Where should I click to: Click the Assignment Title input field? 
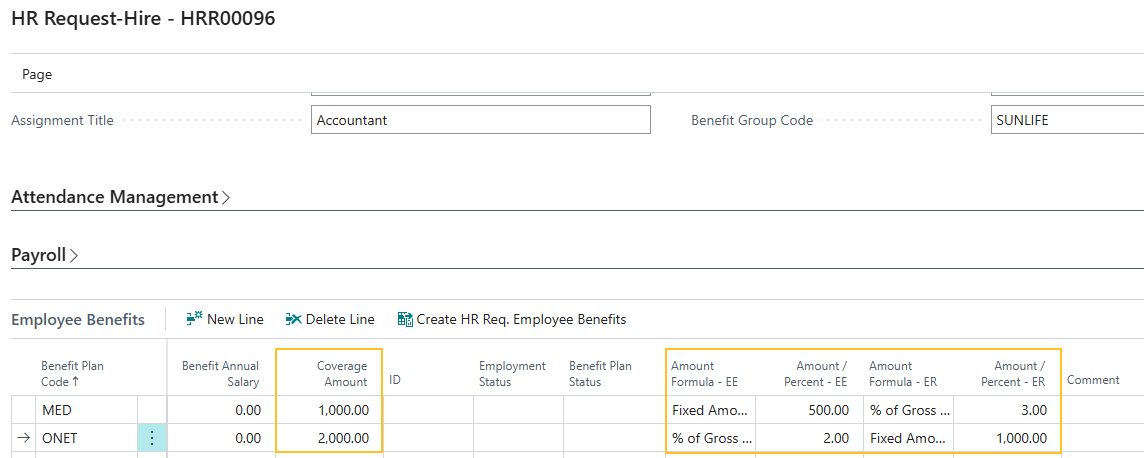pyautogui.click(x=480, y=120)
